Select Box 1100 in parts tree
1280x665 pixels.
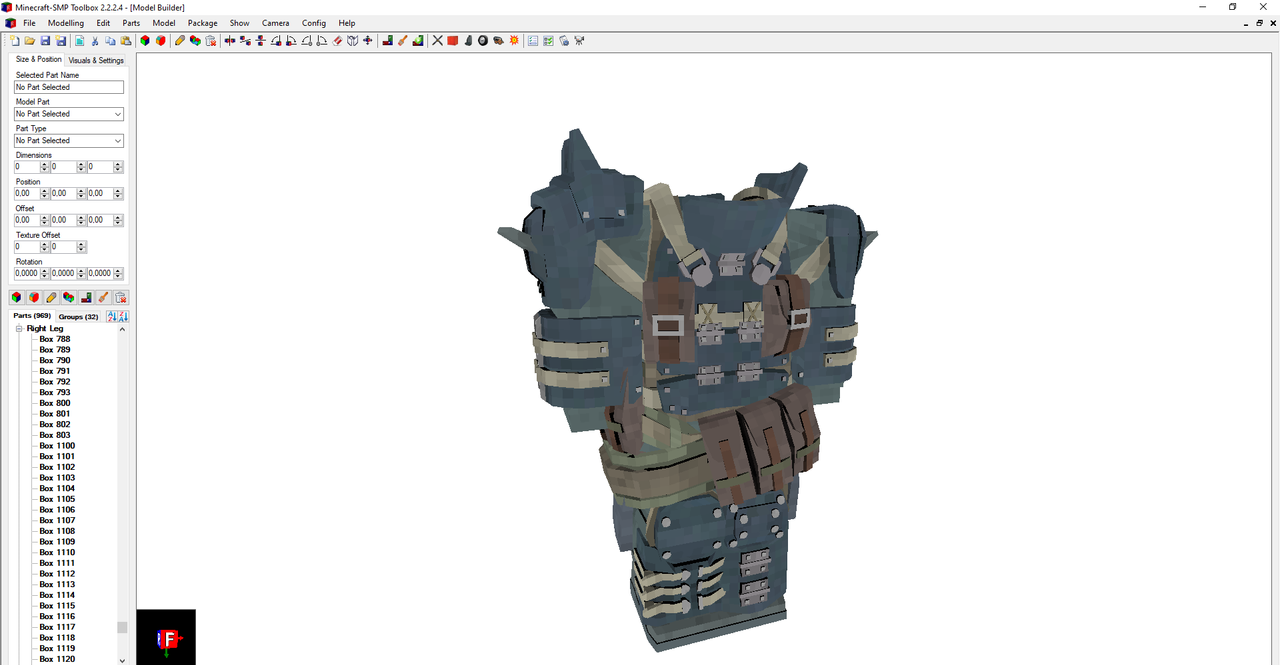point(57,446)
